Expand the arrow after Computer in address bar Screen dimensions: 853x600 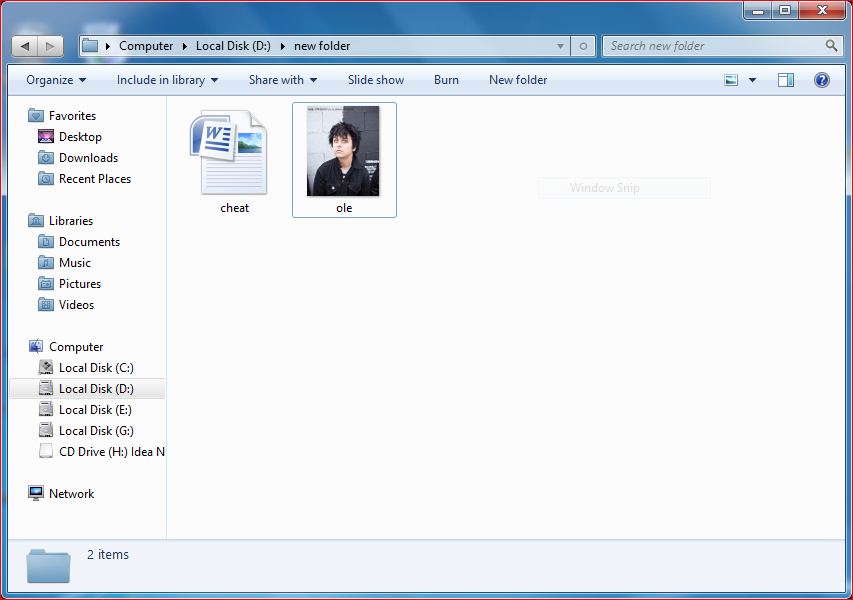click(184, 46)
